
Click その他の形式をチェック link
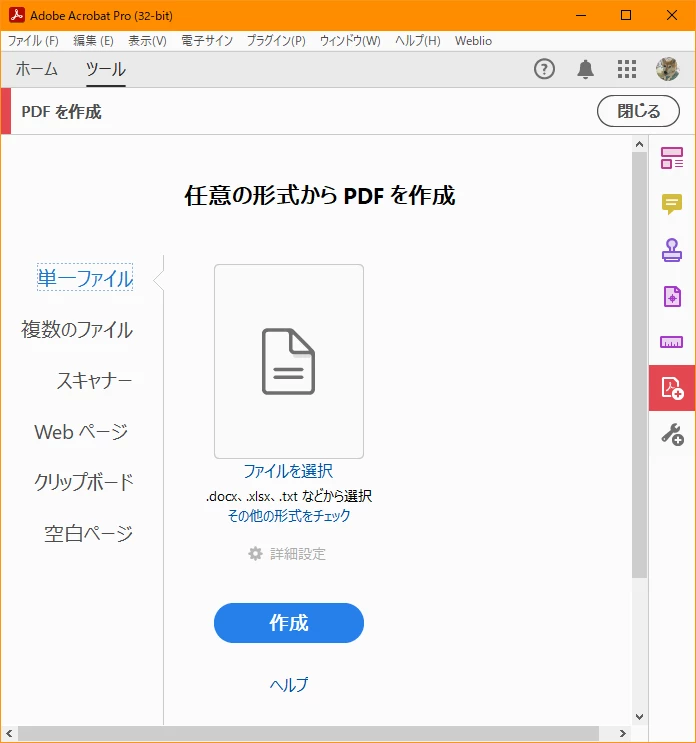289,516
